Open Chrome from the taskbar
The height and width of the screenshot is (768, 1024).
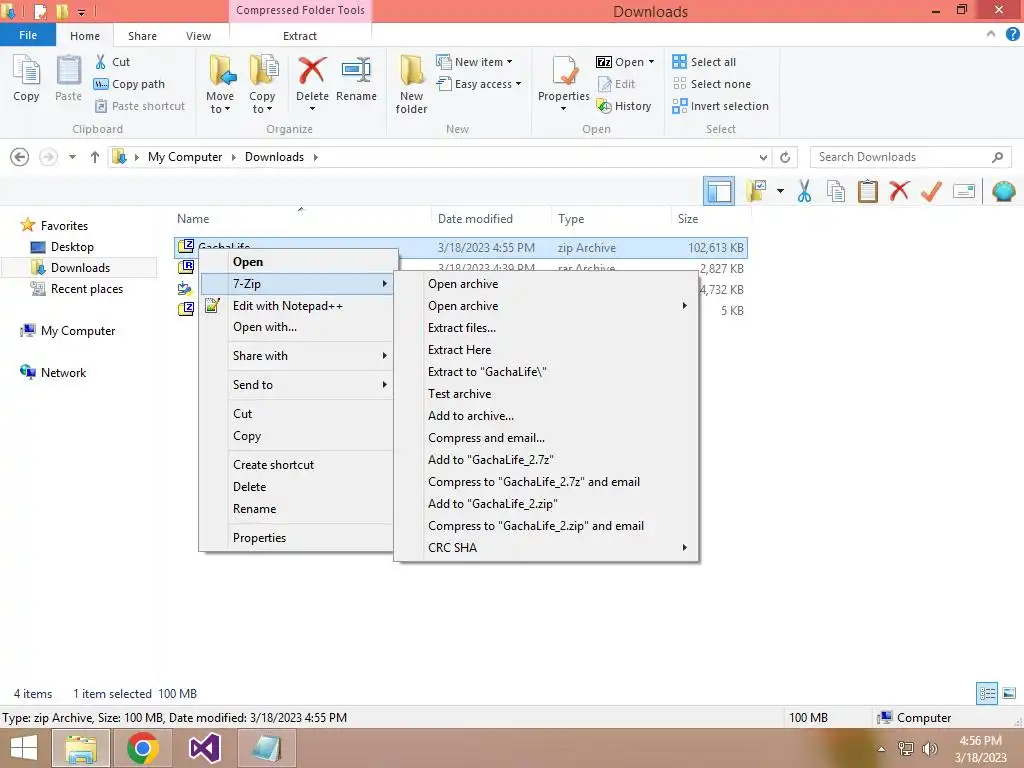(142, 748)
